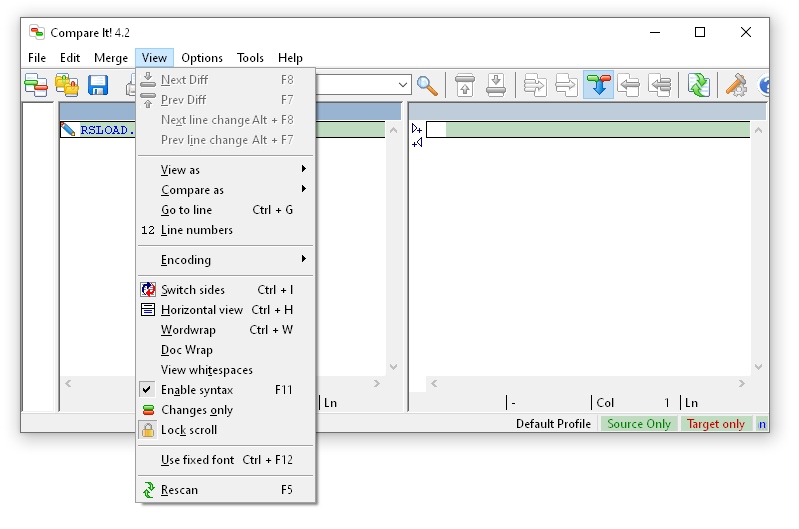Maximize the Compare It! window
Image resolution: width=799 pixels, height=529 pixels.
tap(700, 32)
